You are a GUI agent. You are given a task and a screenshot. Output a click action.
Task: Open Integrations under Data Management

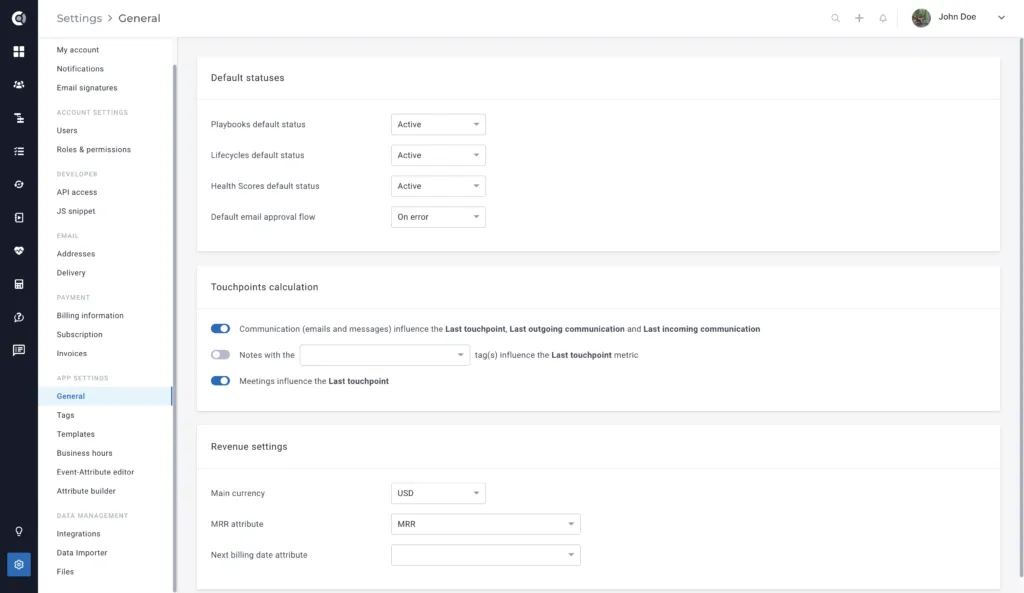[x=78, y=534]
